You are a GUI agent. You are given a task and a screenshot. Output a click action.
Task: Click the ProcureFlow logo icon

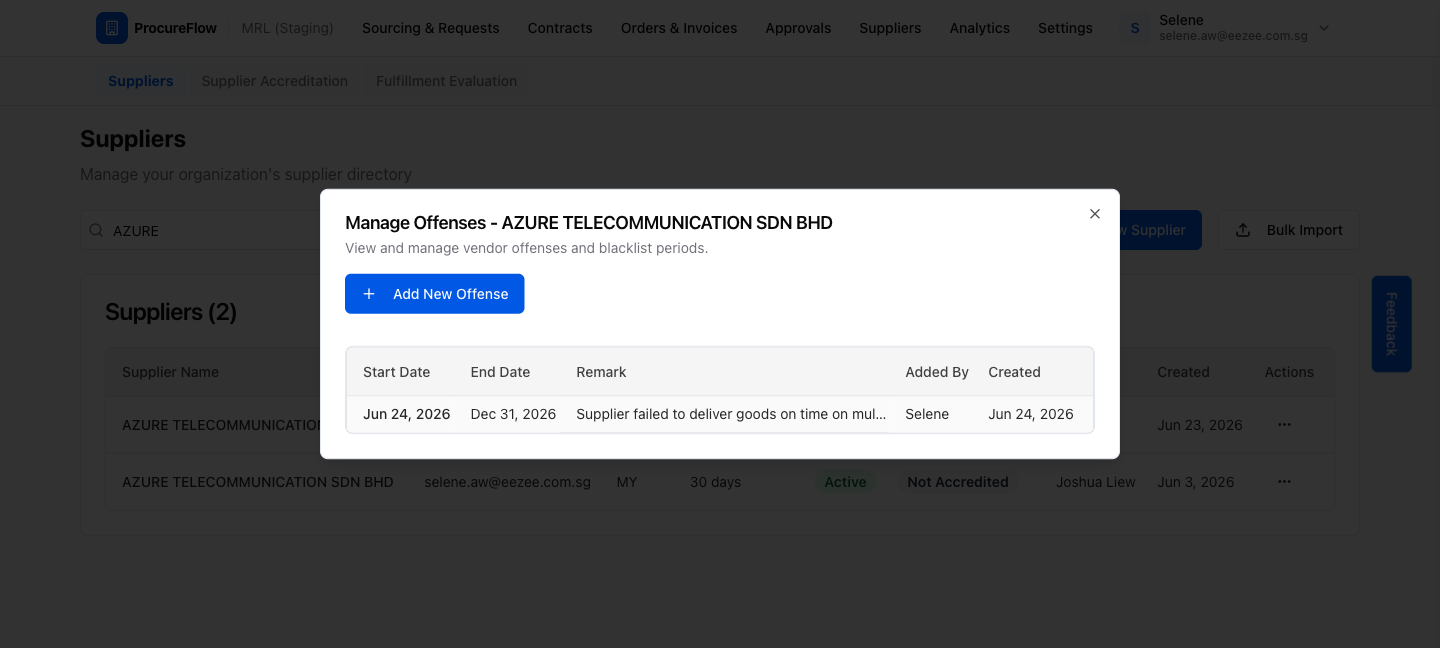(112, 28)
